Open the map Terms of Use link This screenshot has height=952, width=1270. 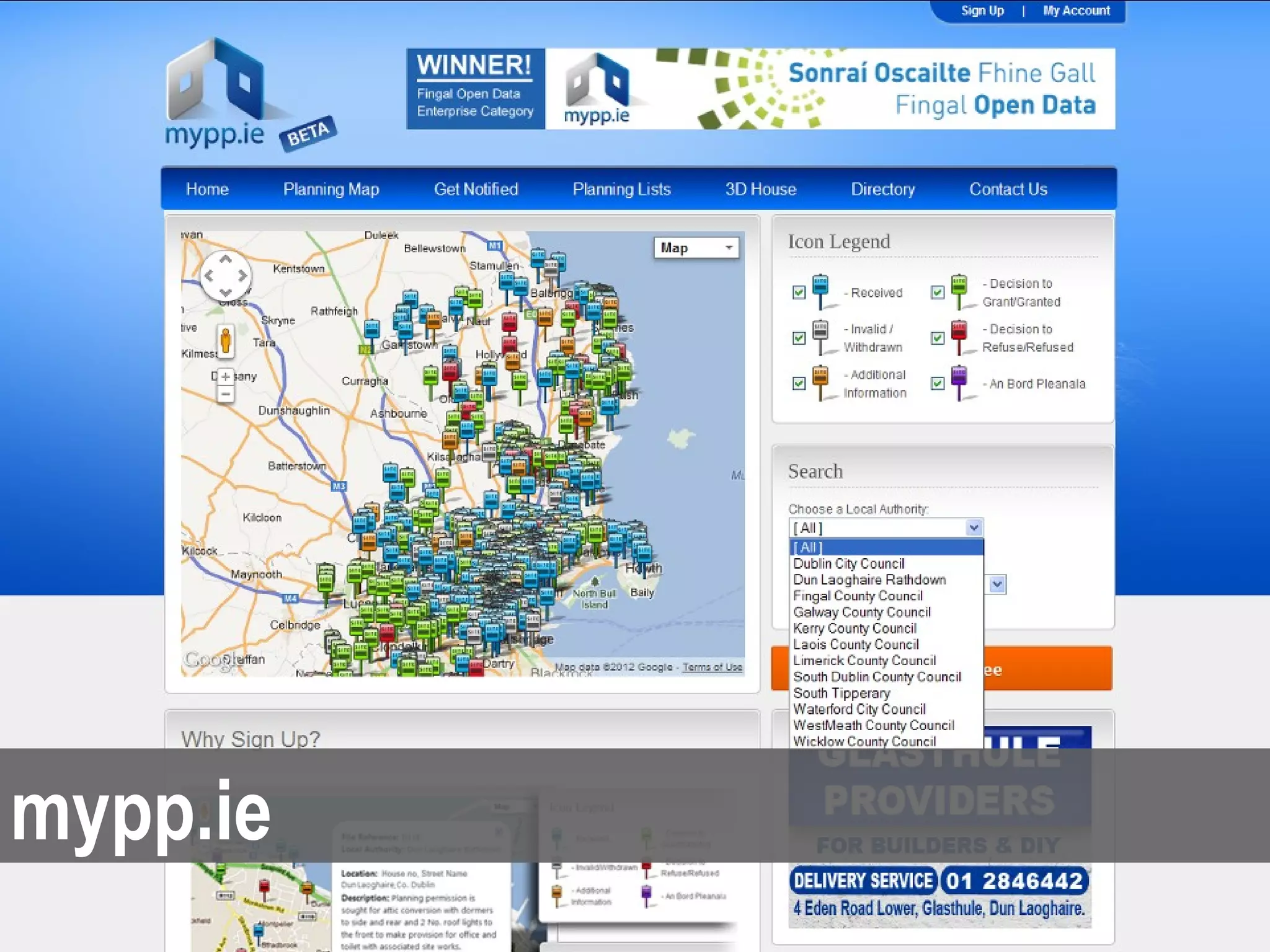coord(712,667)
